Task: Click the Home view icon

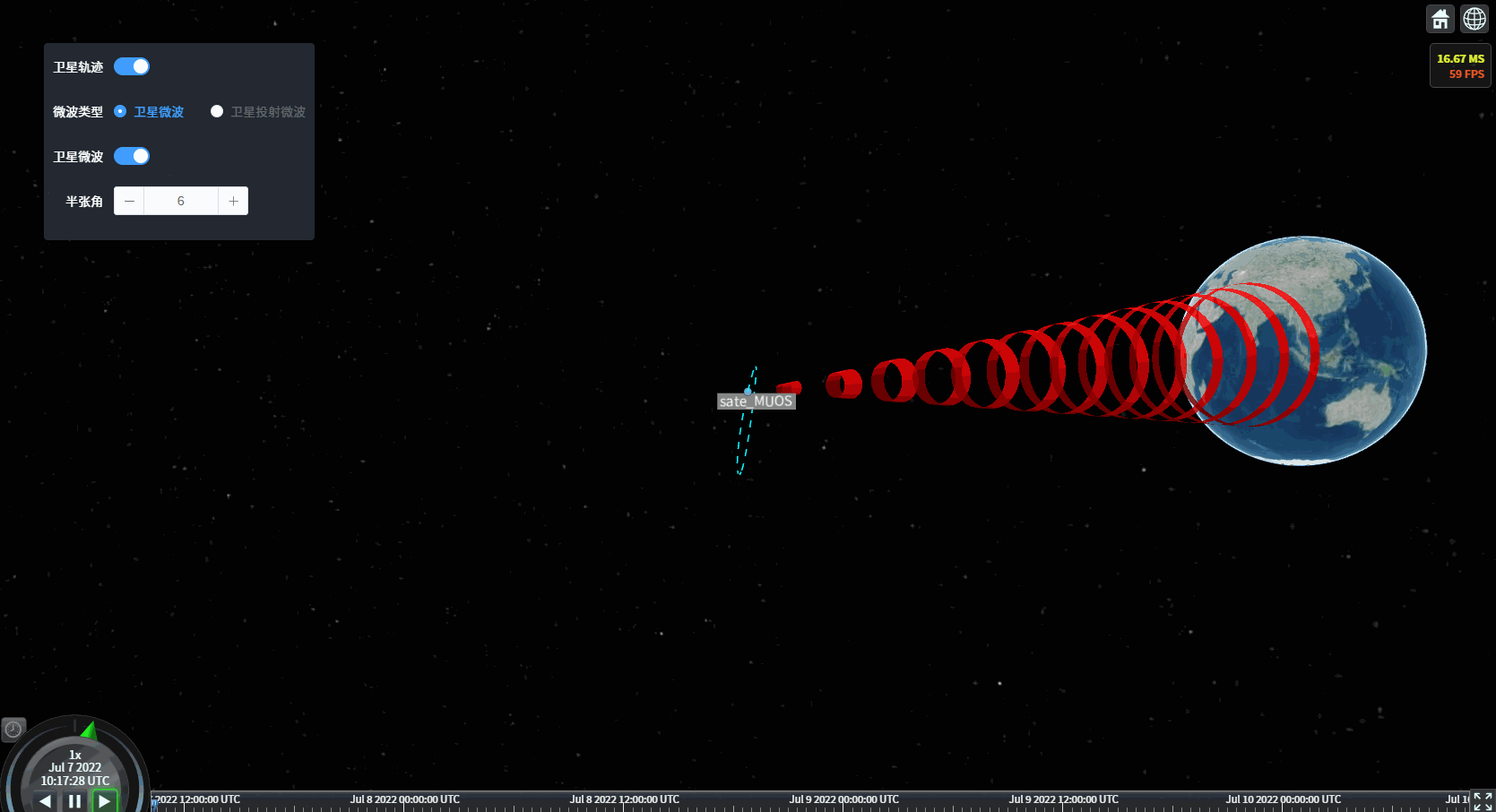Action: click(x=1440, y=19)
